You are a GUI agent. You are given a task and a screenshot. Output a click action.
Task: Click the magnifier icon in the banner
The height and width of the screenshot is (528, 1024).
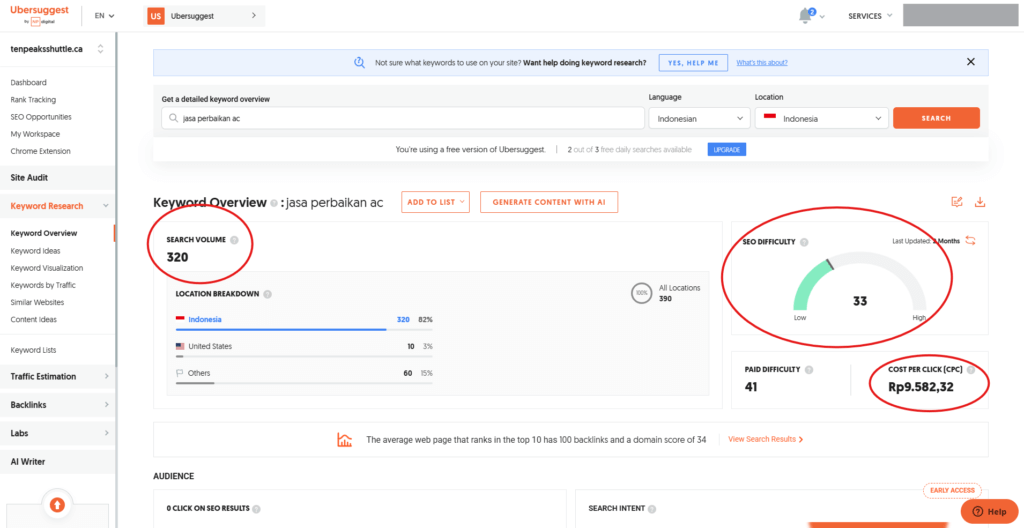click(x=359, y=63)
